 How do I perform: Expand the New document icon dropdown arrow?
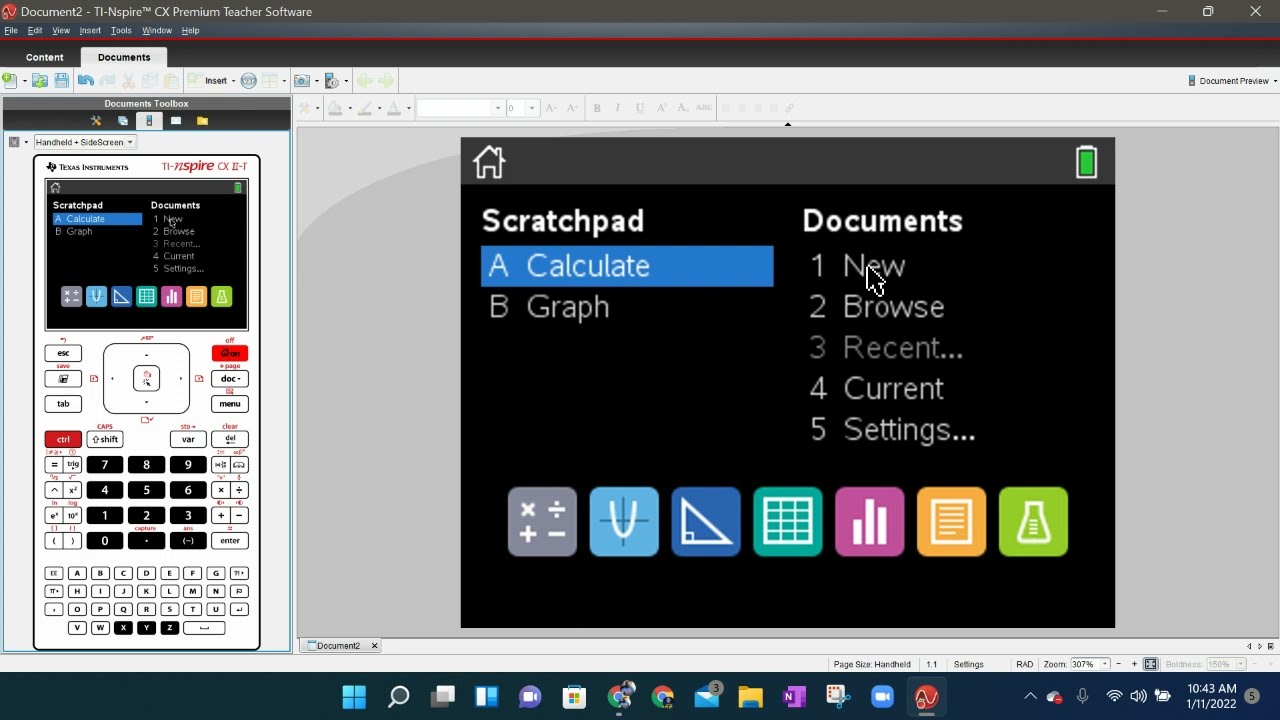coord(24,81)
